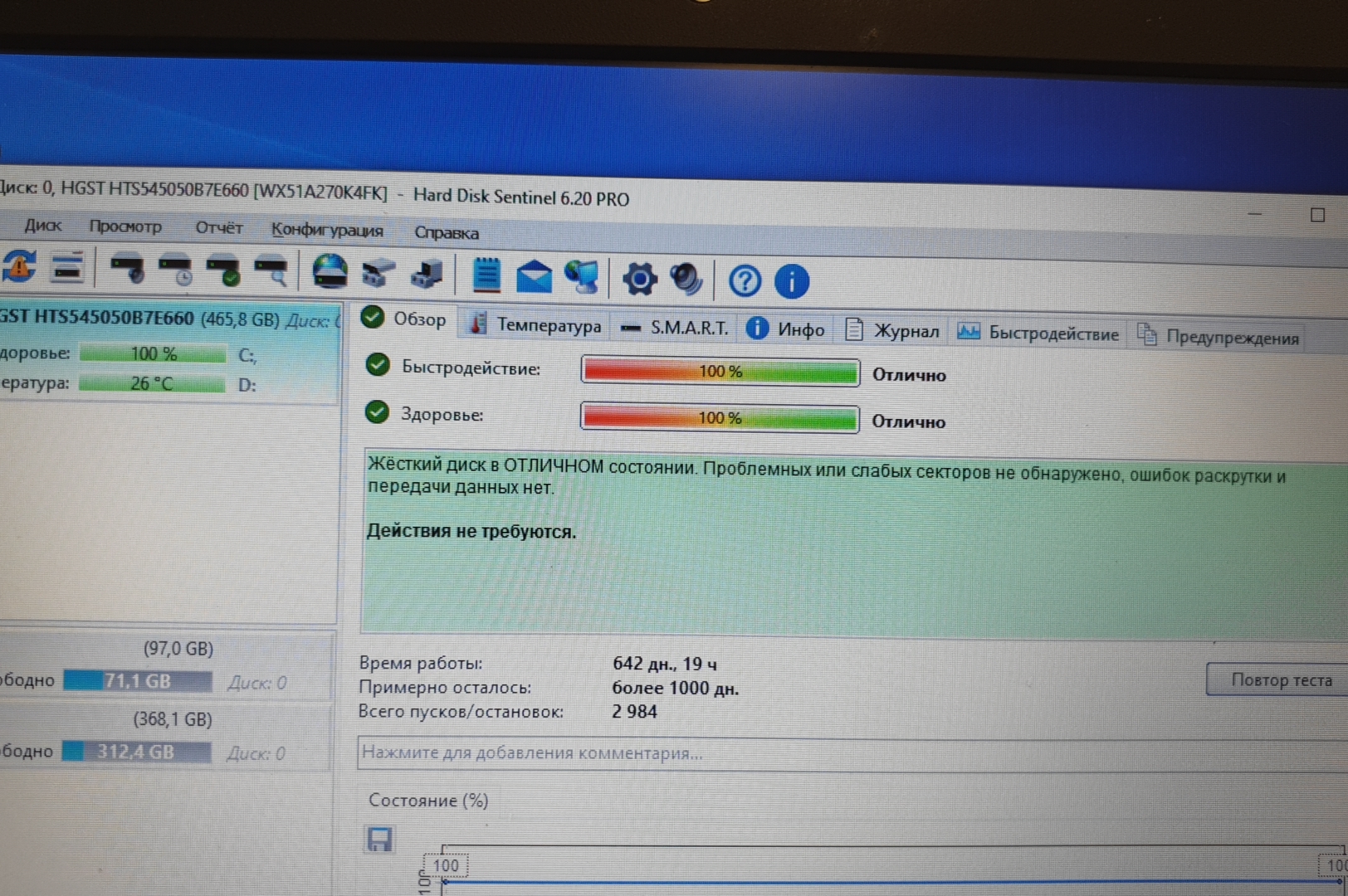Open the Диск menu
The height and width of the screenshot is (896, 1348).
click(42, 225)
